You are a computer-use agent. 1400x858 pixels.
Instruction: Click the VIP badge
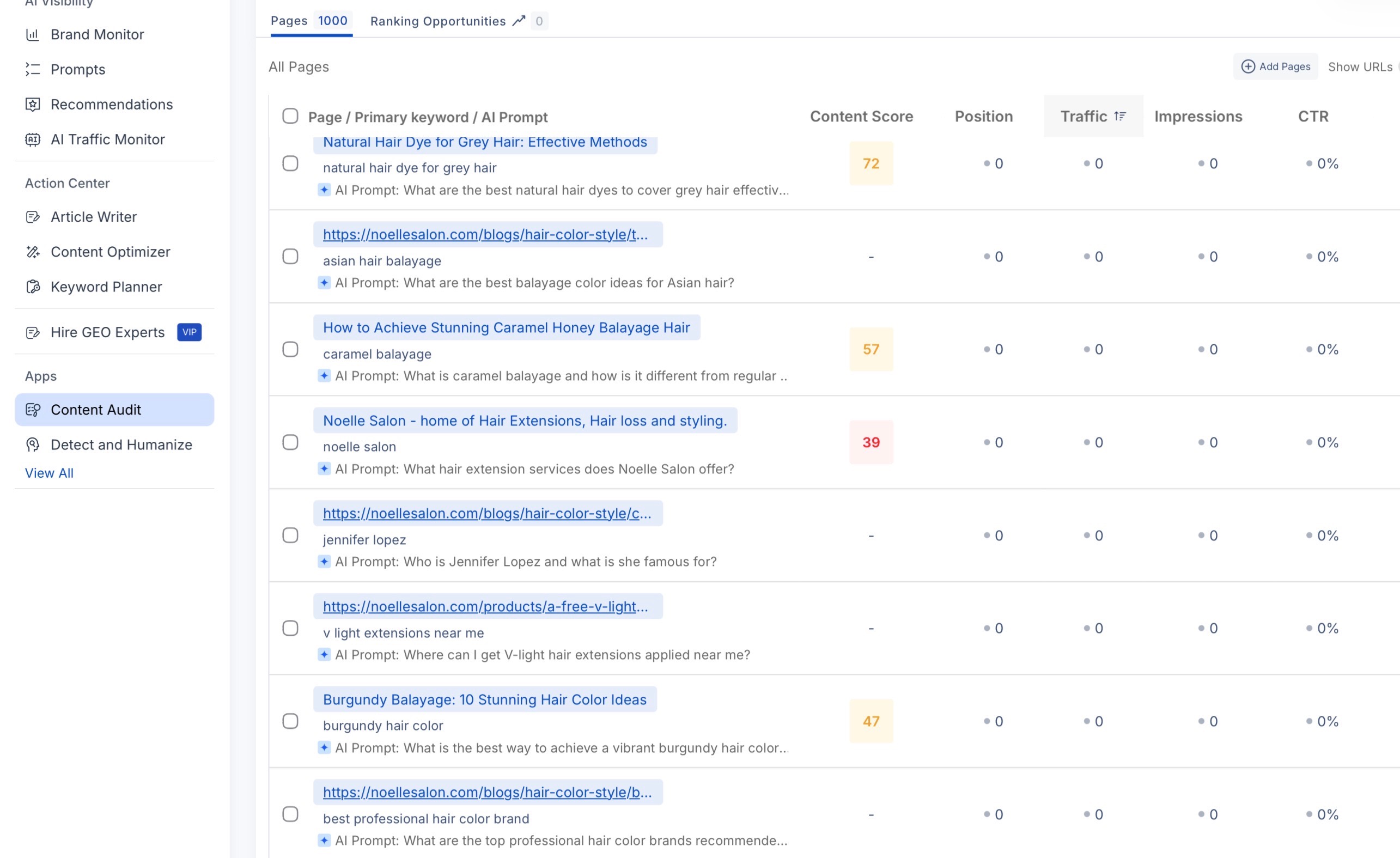[x=189, y=332]
